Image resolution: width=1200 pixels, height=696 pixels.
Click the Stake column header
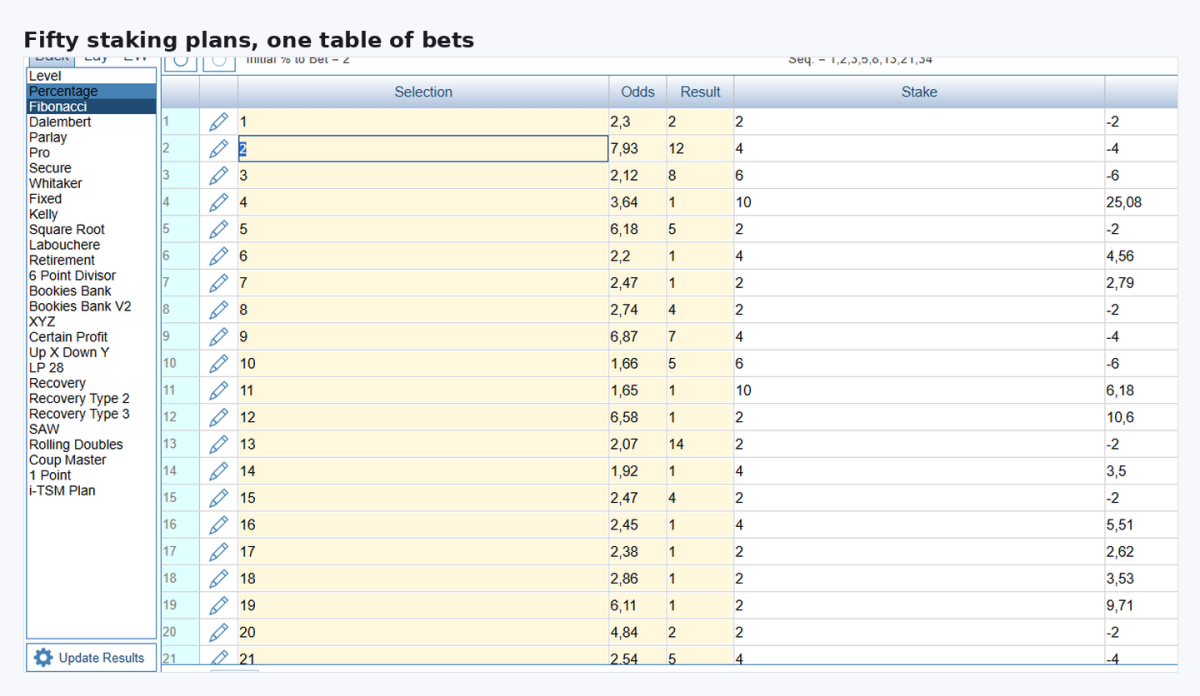[919, 92]
